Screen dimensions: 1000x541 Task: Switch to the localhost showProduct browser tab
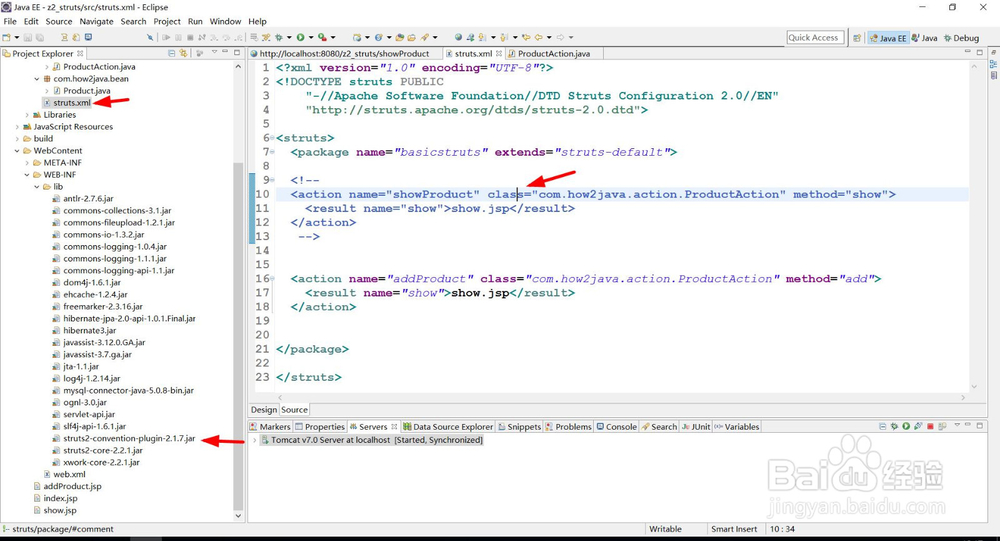[344, 54]
